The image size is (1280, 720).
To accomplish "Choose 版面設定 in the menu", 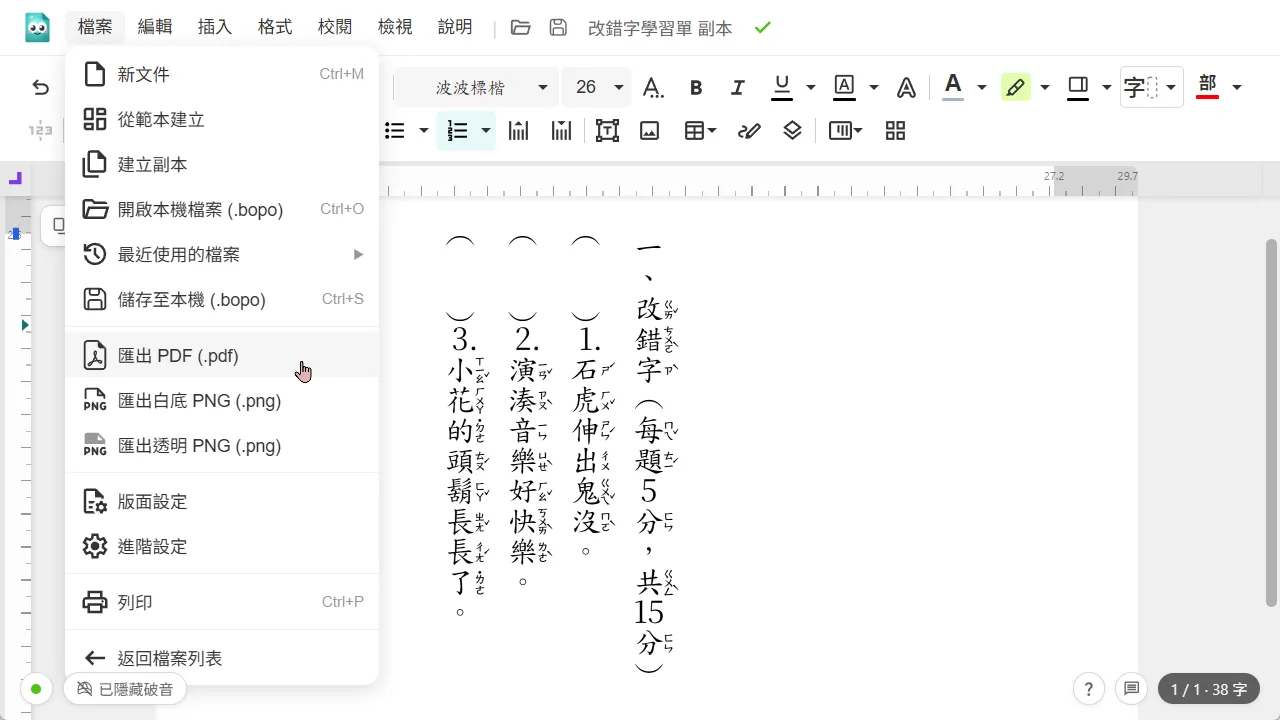I will pos(222,502).
